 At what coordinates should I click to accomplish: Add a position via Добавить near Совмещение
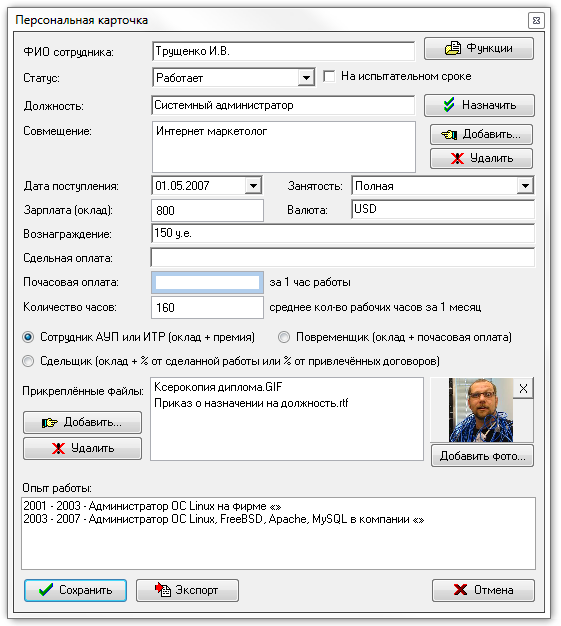point(481,135)
